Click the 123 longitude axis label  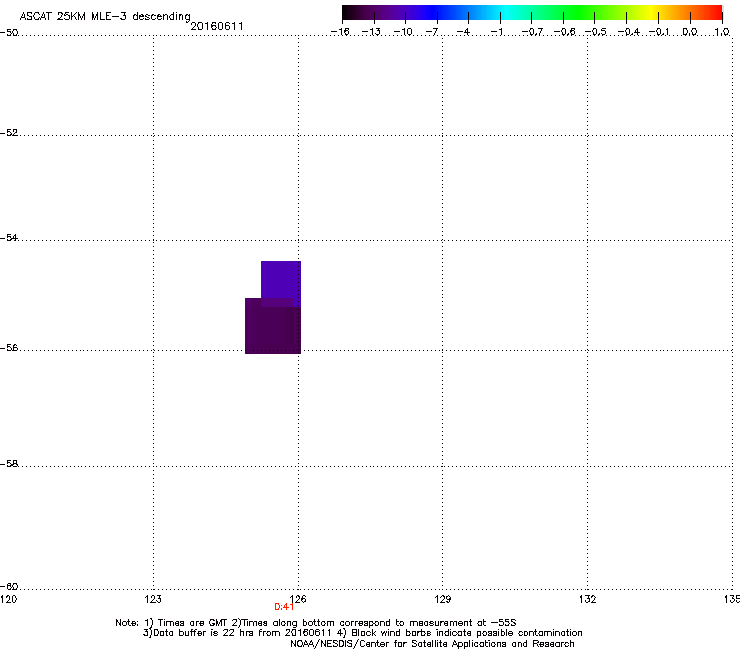[153, 599]
